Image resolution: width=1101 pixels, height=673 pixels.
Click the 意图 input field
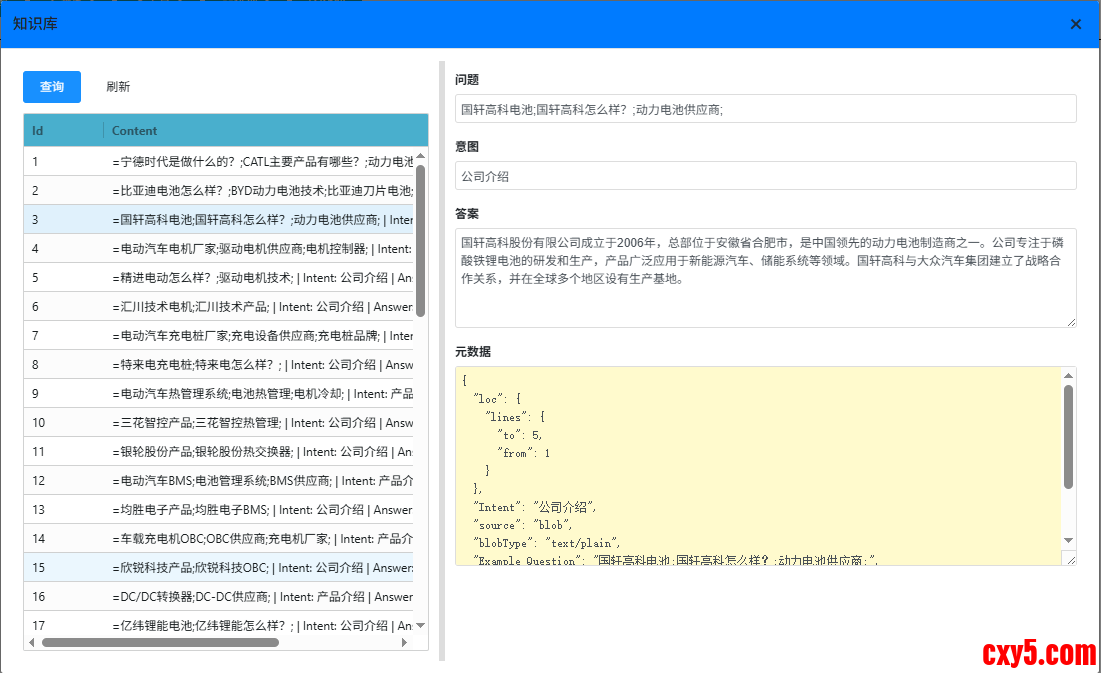[765, 176]
